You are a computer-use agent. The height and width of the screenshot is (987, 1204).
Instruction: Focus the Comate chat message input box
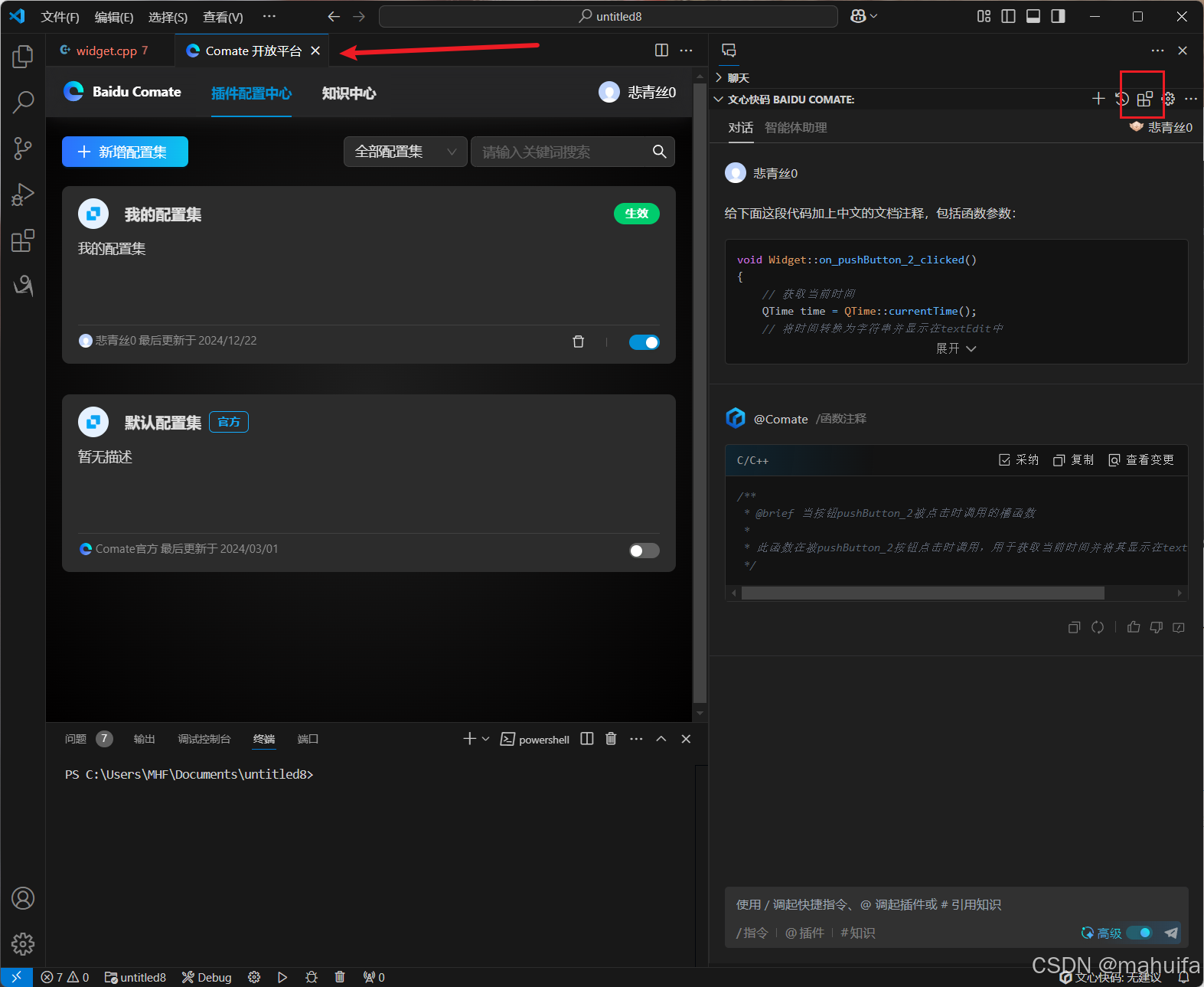(957, 904)
